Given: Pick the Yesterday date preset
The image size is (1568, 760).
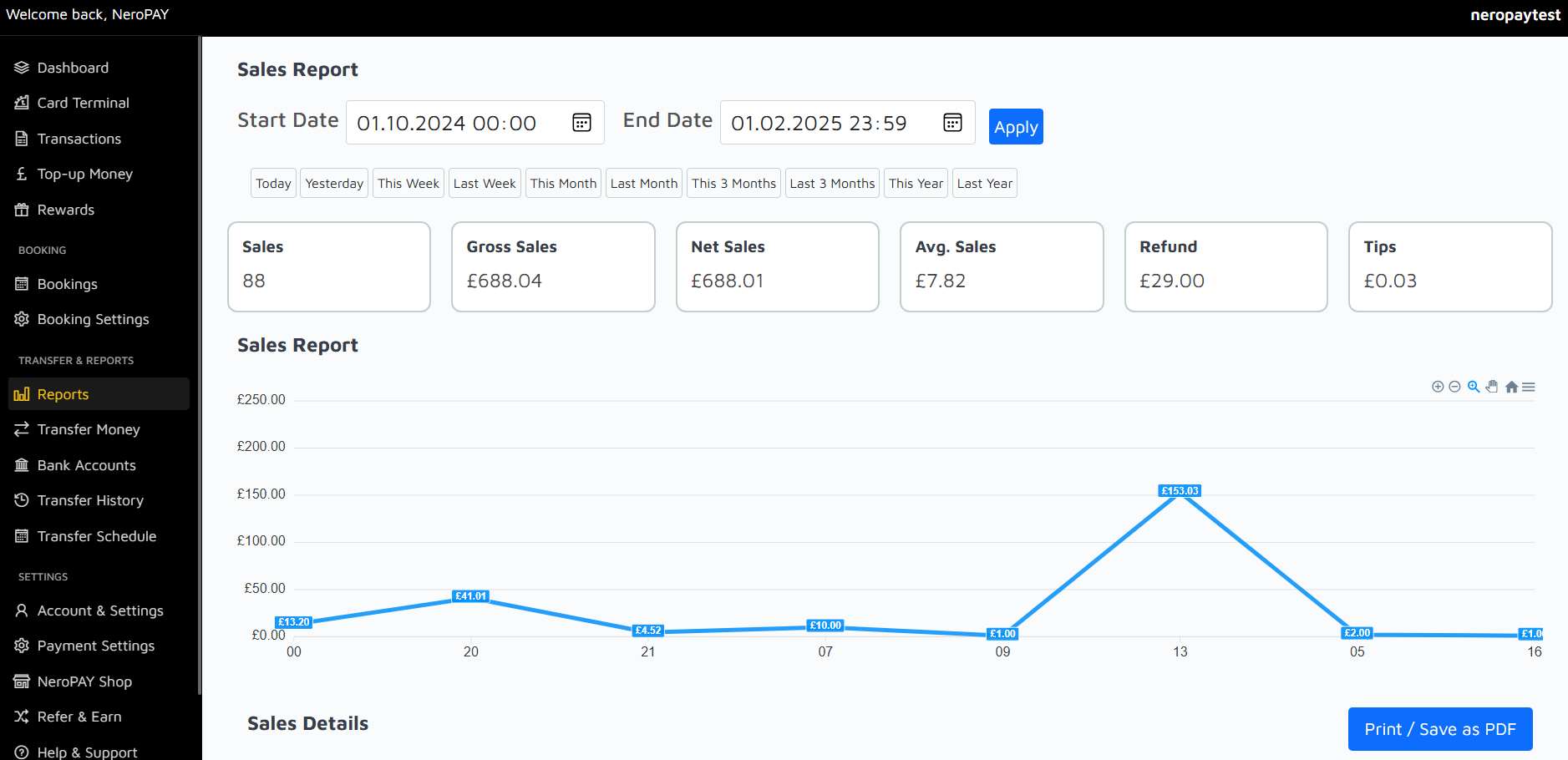Looking at the screenshot, I should click(x=334, y=184).
